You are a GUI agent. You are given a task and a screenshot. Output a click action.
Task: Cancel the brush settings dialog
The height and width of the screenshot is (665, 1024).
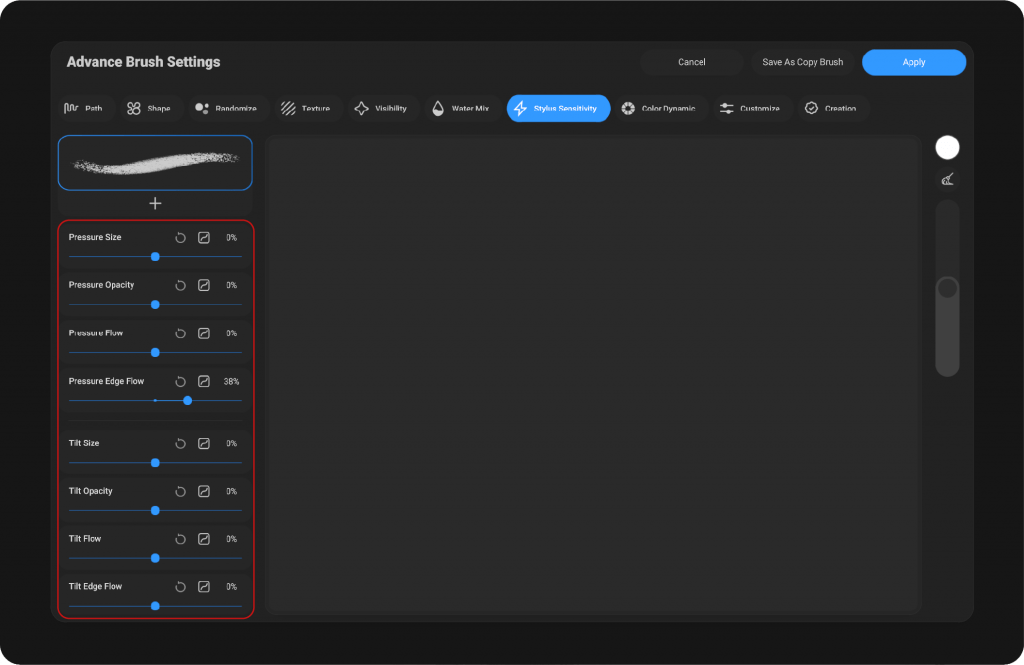pyautogui.click(x=691, y=62)
